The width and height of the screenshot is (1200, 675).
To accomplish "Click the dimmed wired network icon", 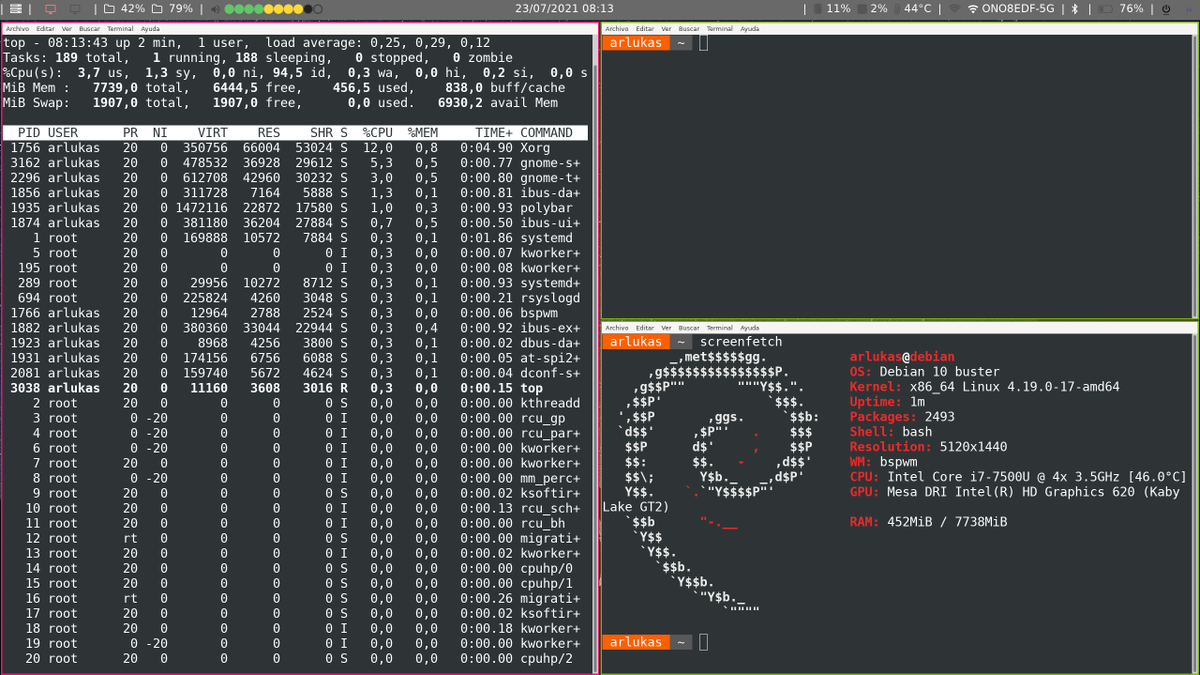I will (955, 9).
